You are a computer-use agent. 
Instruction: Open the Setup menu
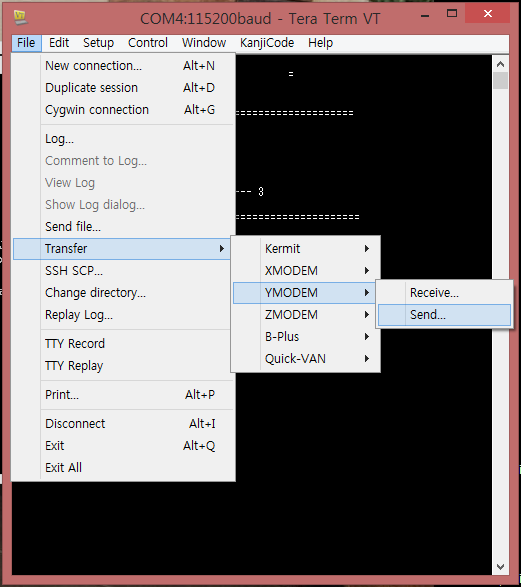point(98,43)
